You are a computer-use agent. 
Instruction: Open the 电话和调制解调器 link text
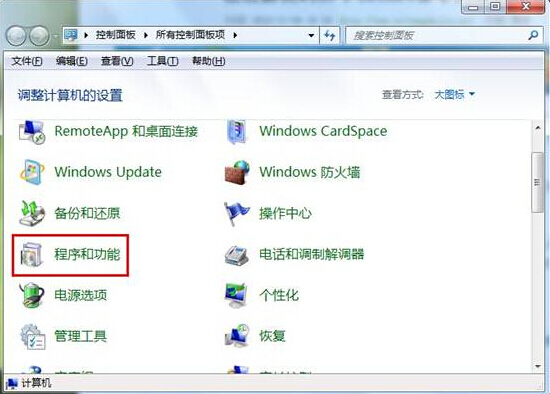coord(311,254)
